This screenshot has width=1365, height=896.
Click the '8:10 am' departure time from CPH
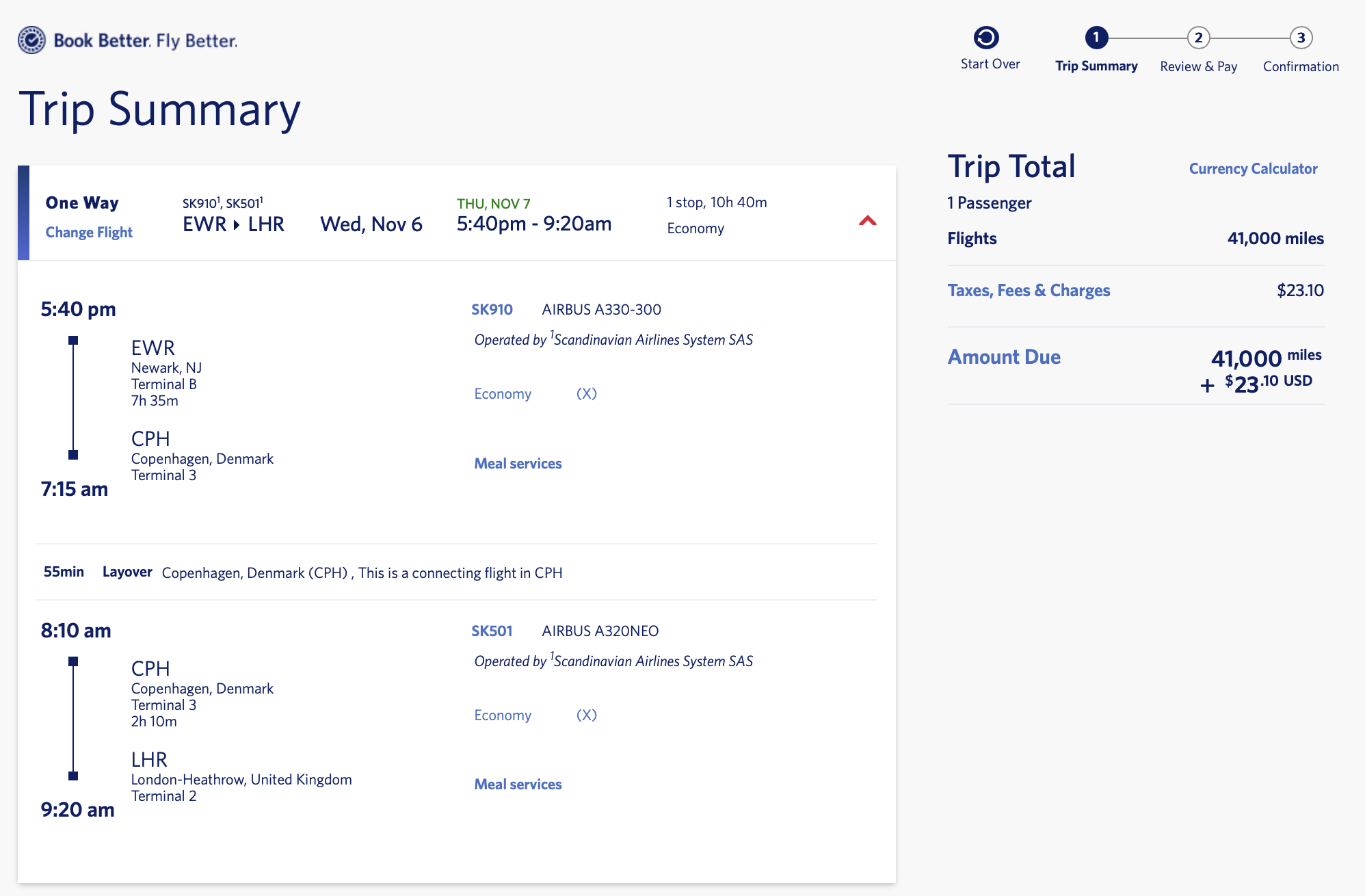click(x=76, y=631)
